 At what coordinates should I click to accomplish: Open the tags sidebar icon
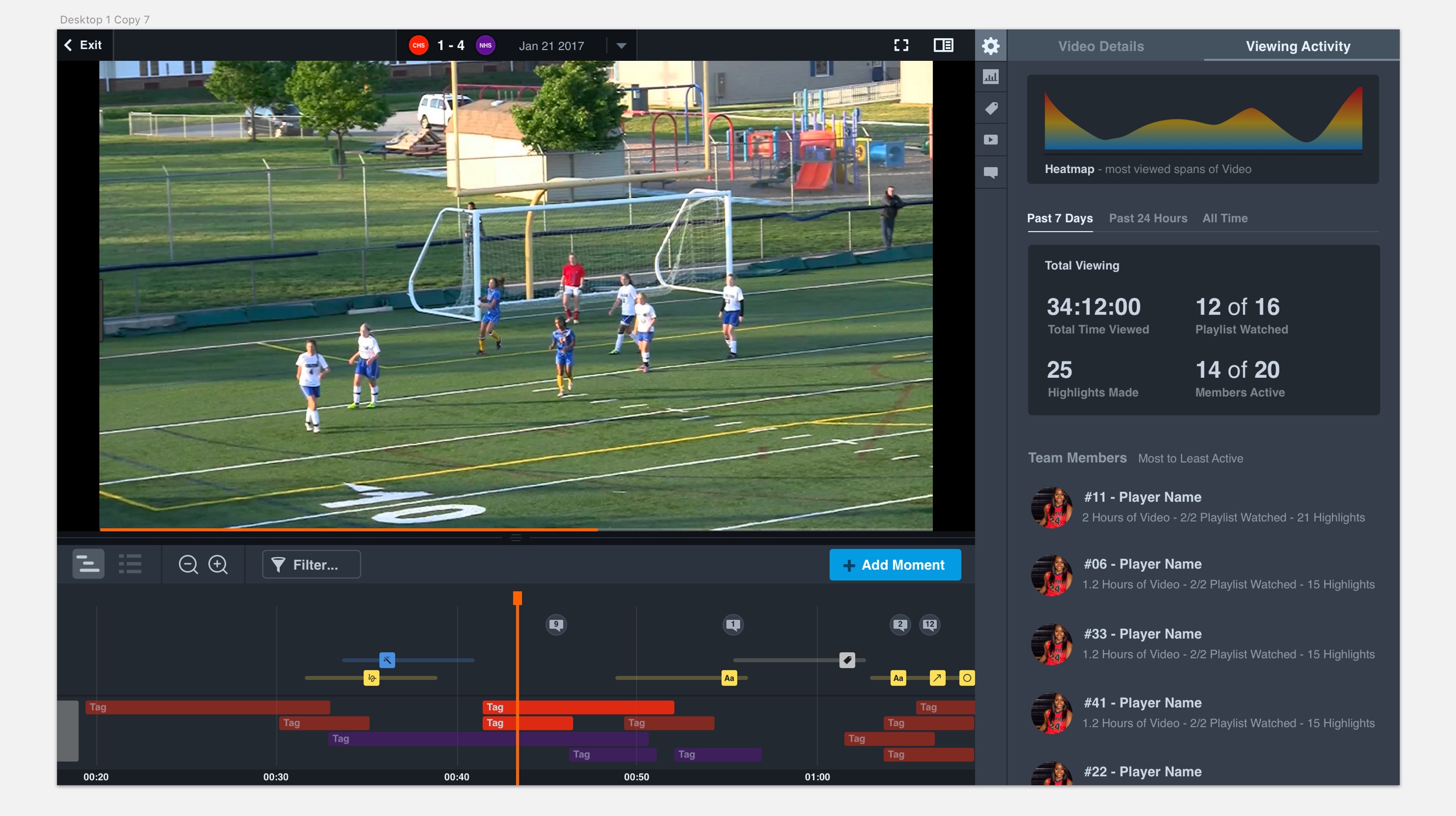coord(990,108)
